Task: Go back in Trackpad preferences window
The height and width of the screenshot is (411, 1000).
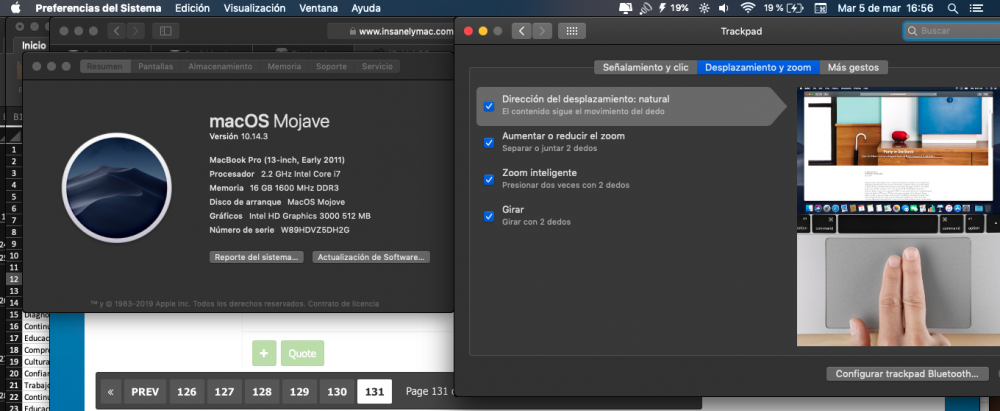Action: point(521,31)
